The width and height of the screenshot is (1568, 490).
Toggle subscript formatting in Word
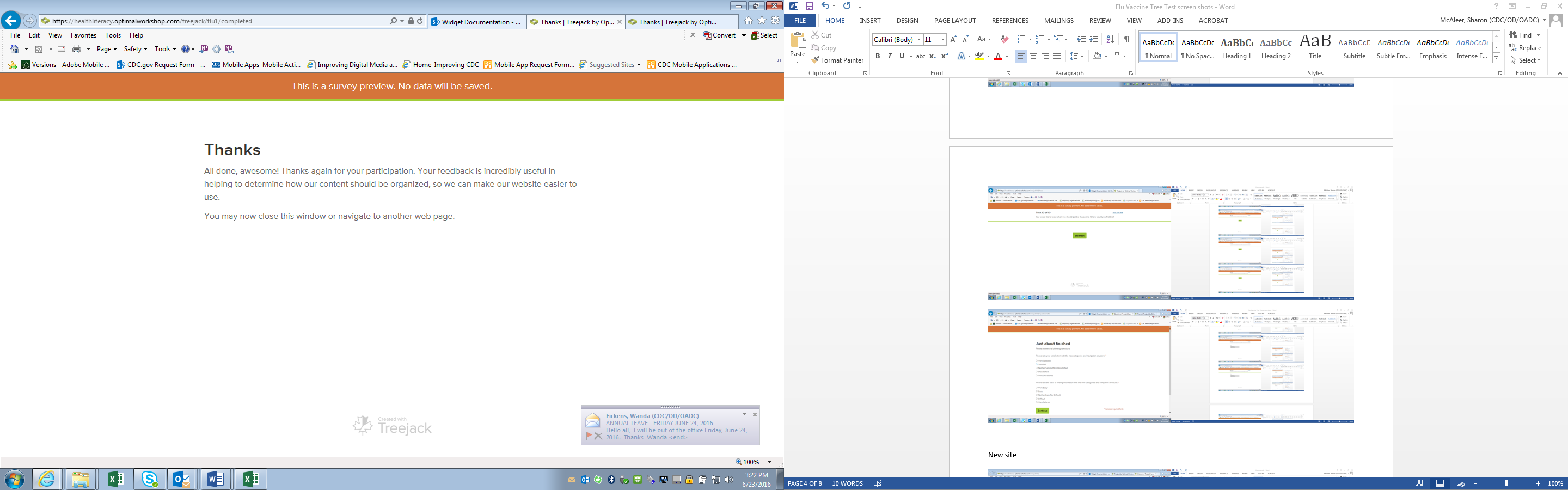(933, 56)
